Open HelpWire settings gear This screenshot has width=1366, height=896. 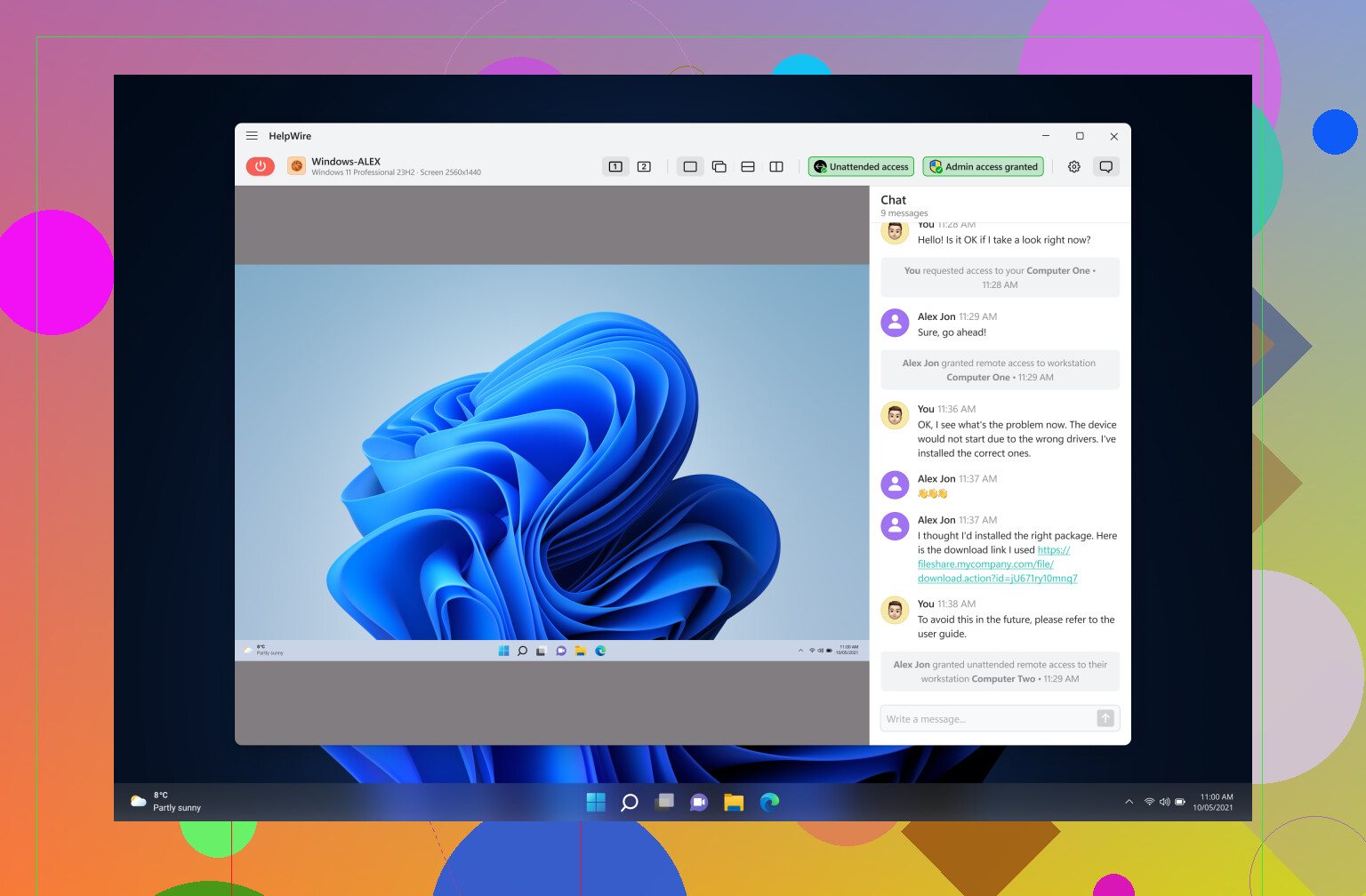[1074, 166]
